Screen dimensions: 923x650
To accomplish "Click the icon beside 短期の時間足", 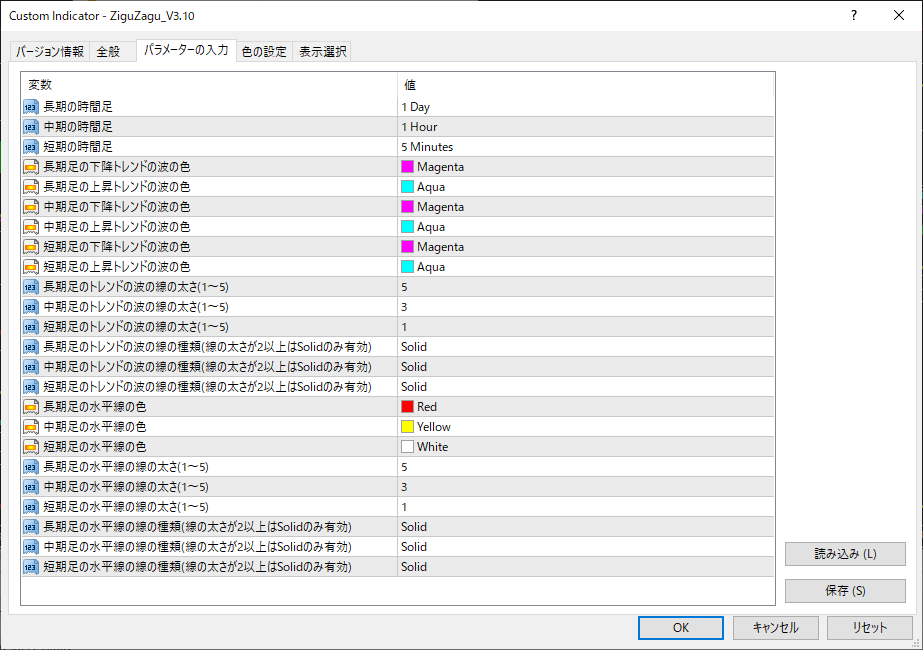I will click(x=31, y=147).
